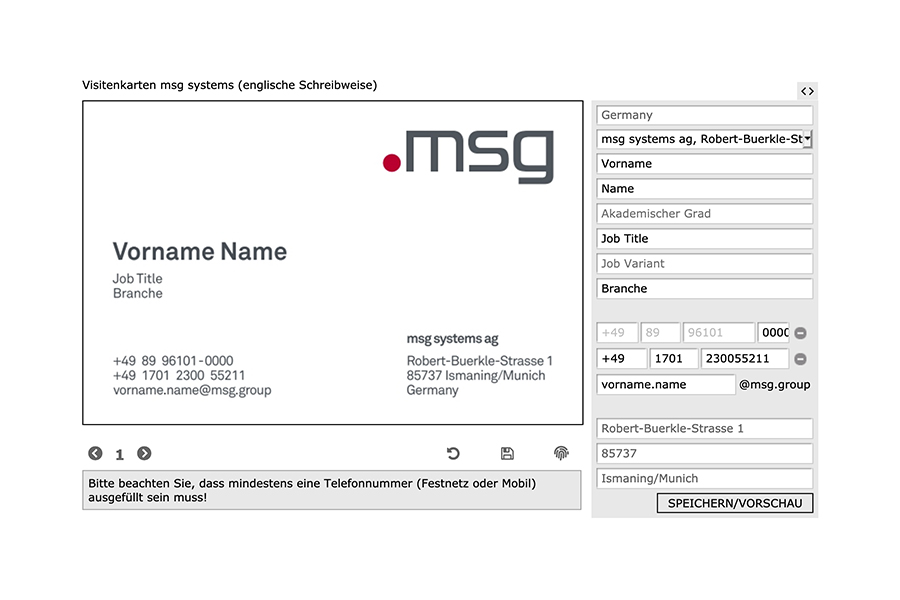Click the SPEICHERN/VORSCHAU button
Viewport: 900px width, 600px height.
click(735, 503)
